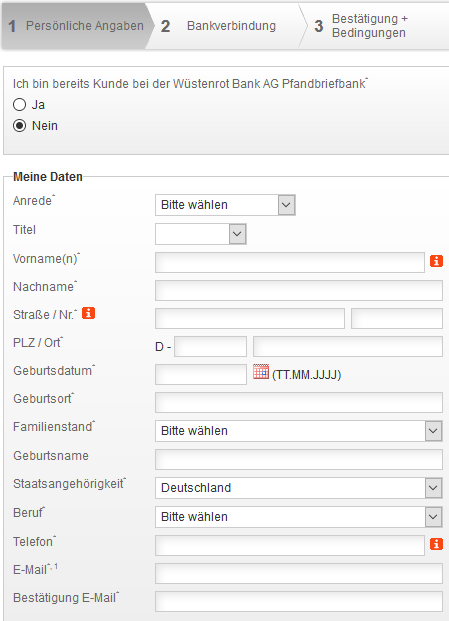Click the Familienstand label
Viewport: 449px width, 621px height.
[54, 427]
